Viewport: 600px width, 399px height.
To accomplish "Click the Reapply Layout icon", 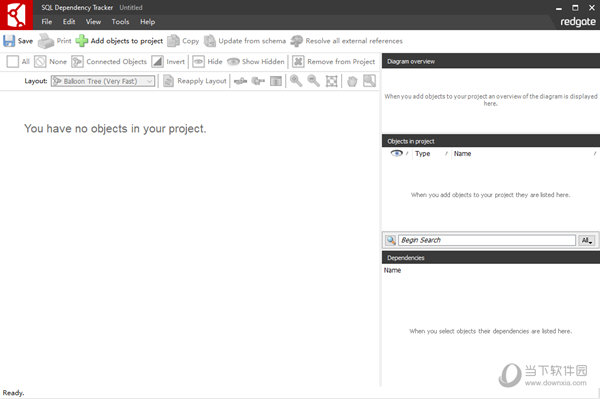I will point(168,81).
